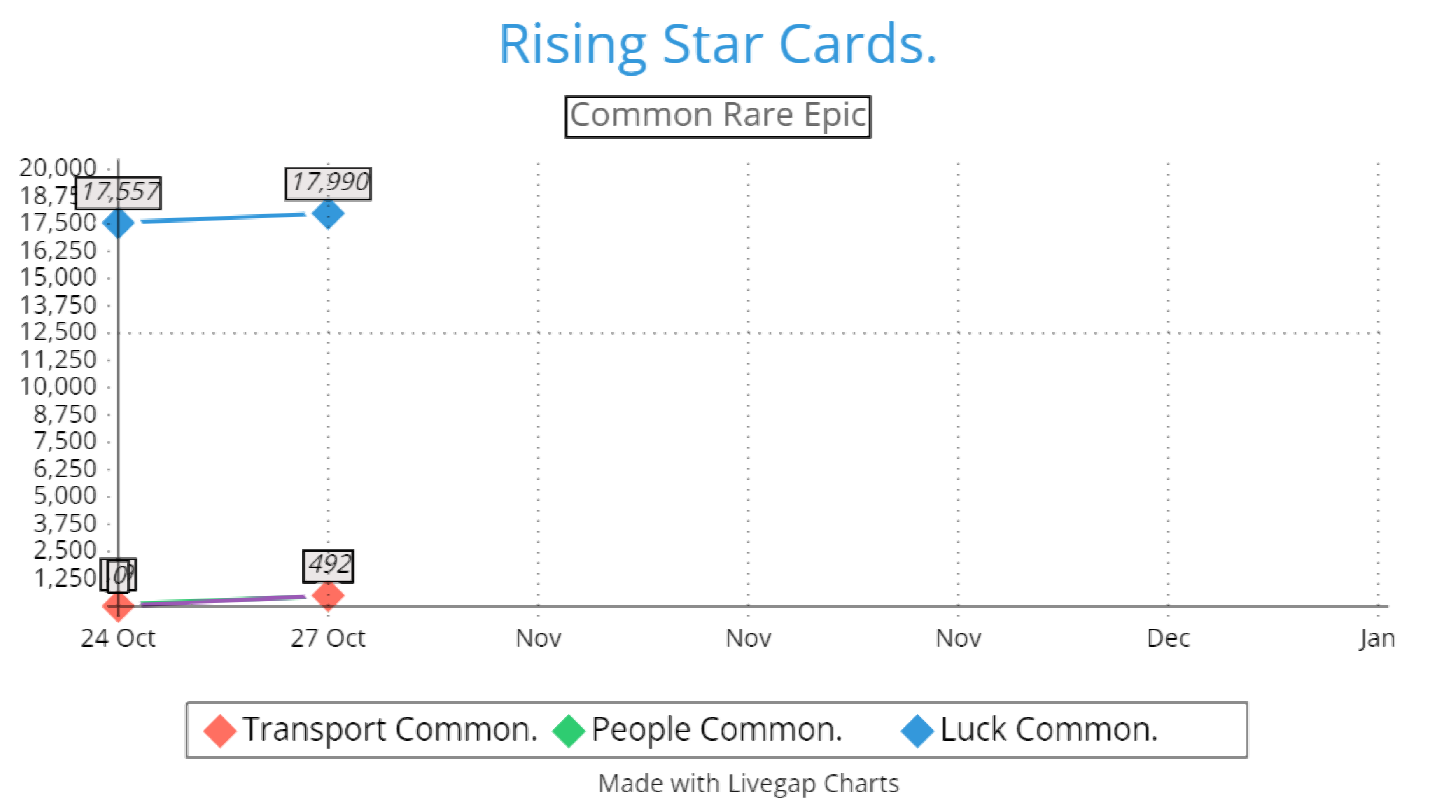The height and width of the screenshot is (808, 1442).
Task: Select the red diamond marker at 24 Oct
Action: click(118, 605)
